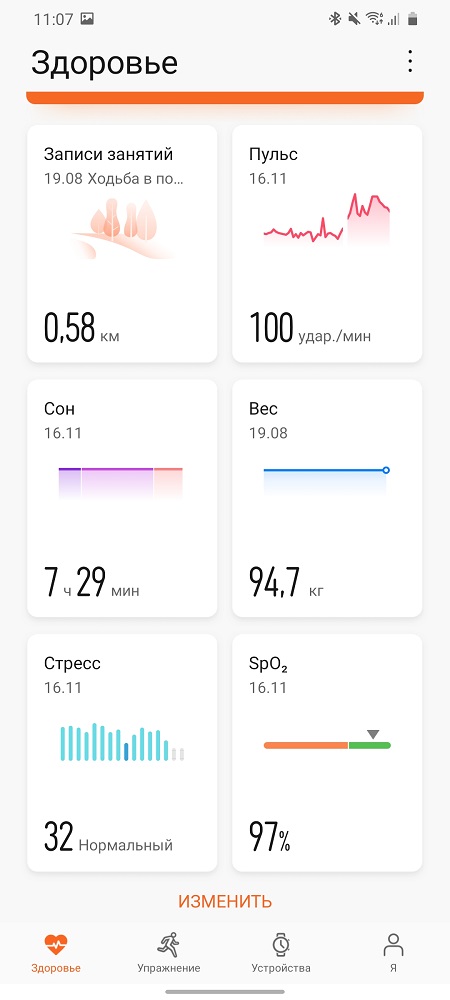
Task: Tap the profile person icon
Action: pyautogui.click(x=393, y=944)
